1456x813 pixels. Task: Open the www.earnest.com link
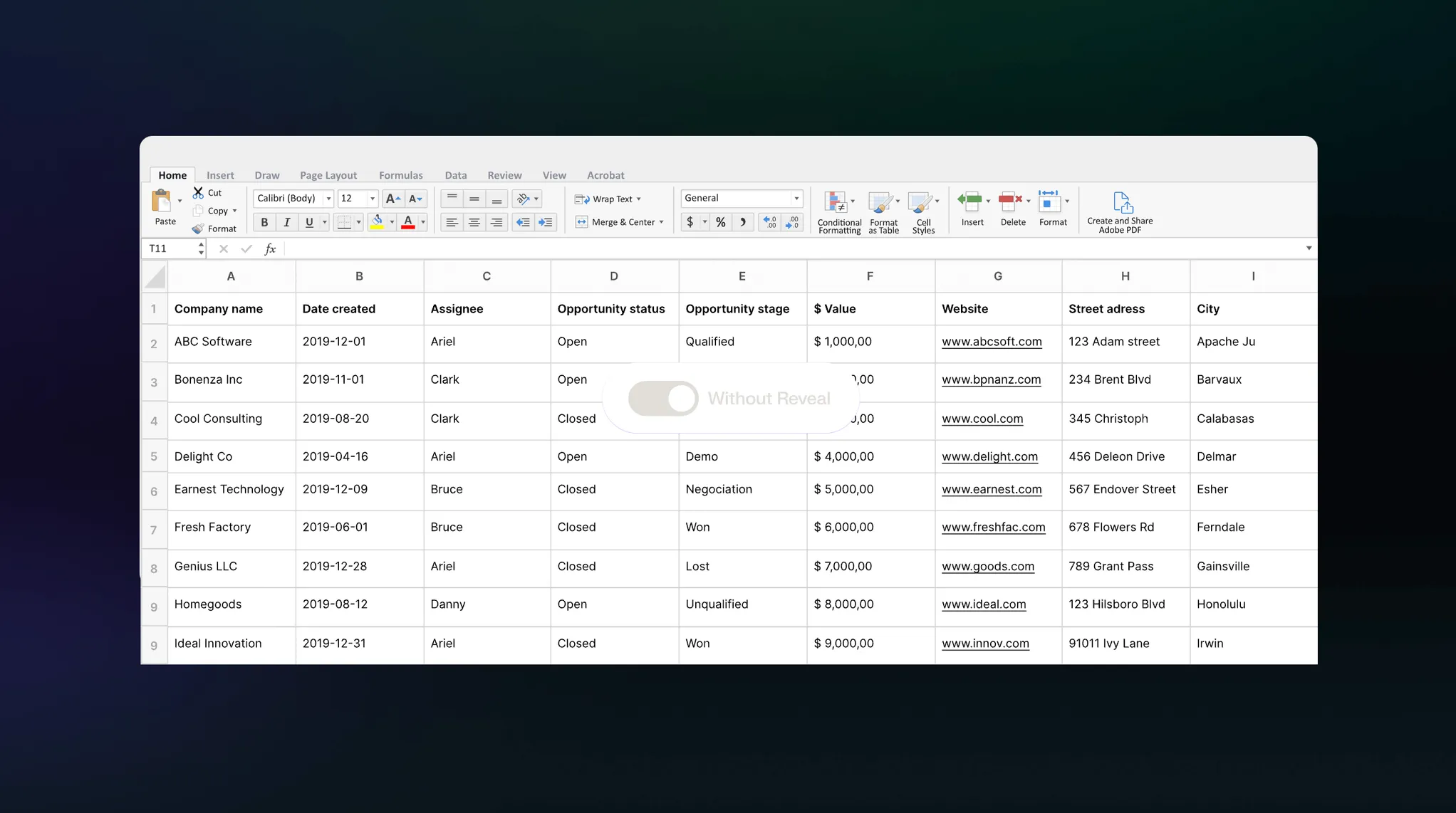pyautogui.click(x=992, y=489)
